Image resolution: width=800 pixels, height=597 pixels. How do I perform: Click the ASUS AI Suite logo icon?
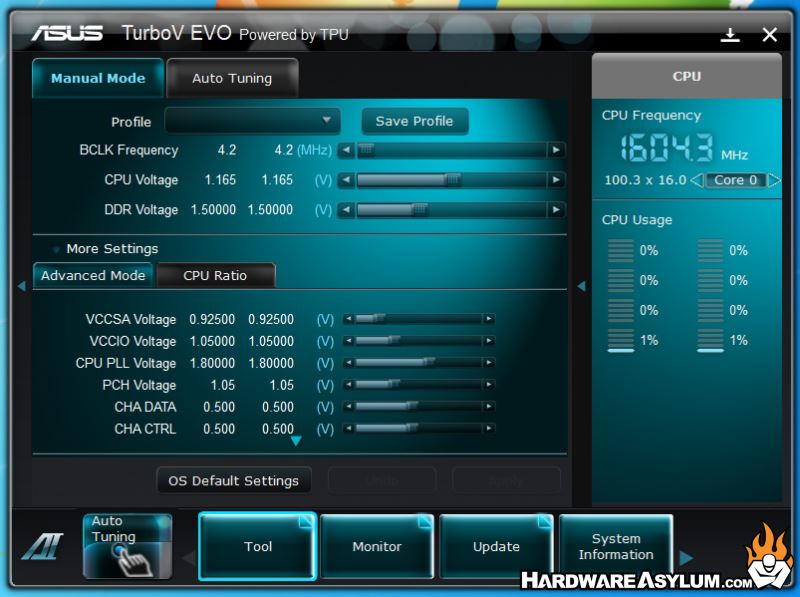(x=42, y=546)
